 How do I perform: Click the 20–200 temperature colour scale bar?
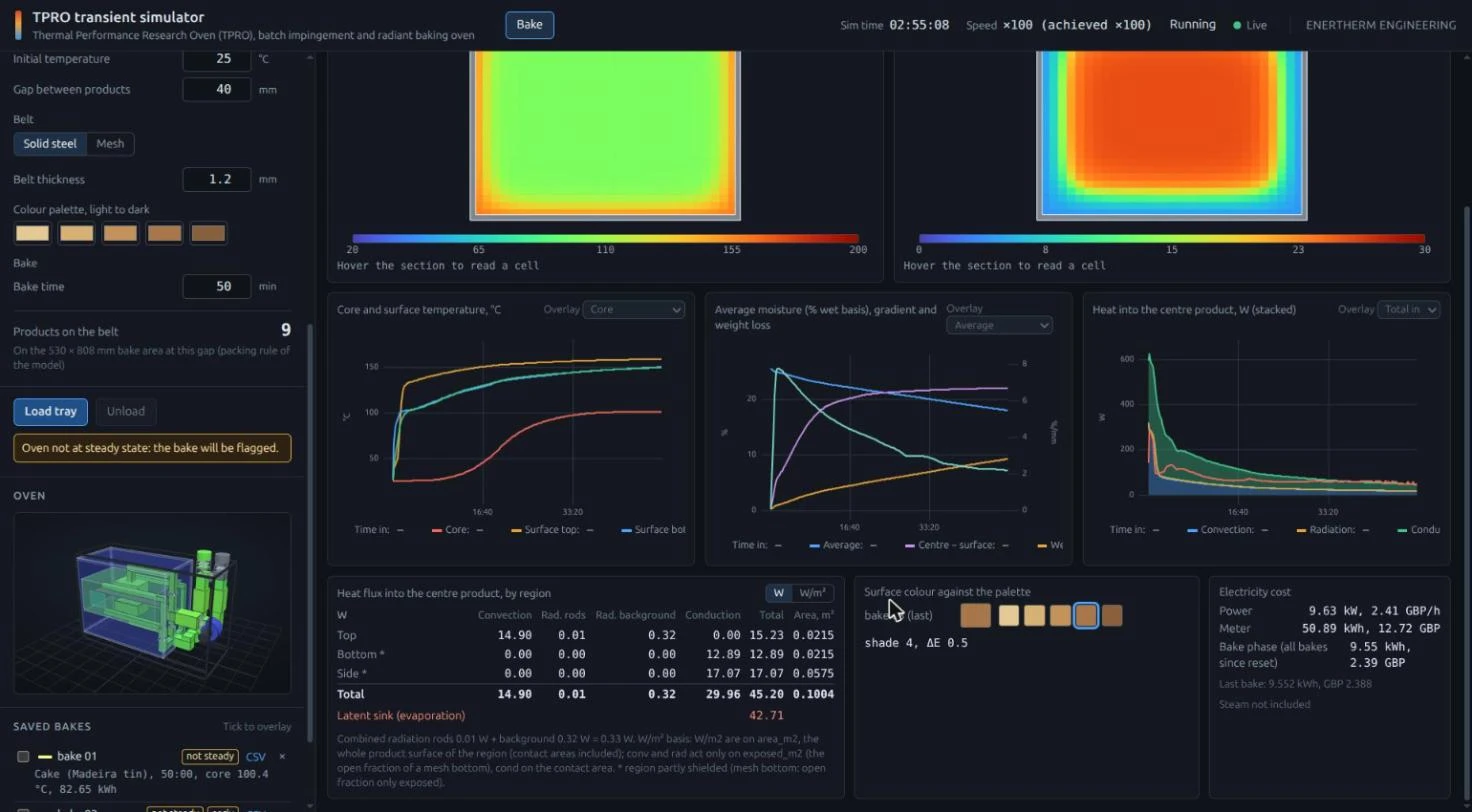605,238
